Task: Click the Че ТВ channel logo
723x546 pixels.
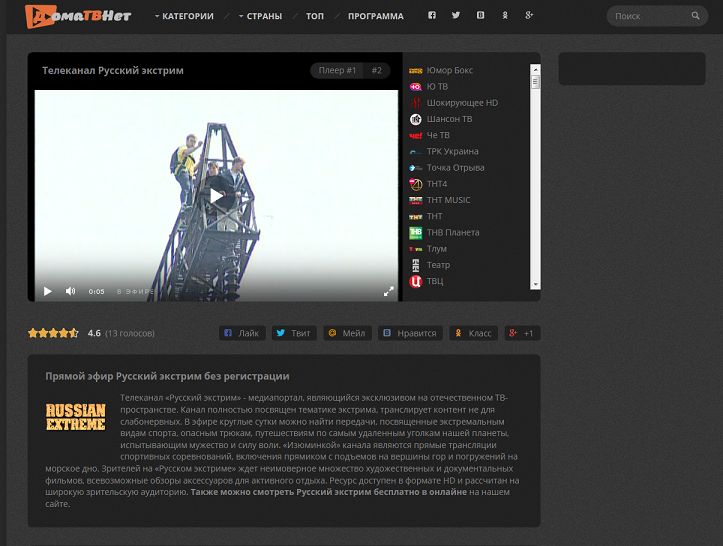Action: point(415,136)
